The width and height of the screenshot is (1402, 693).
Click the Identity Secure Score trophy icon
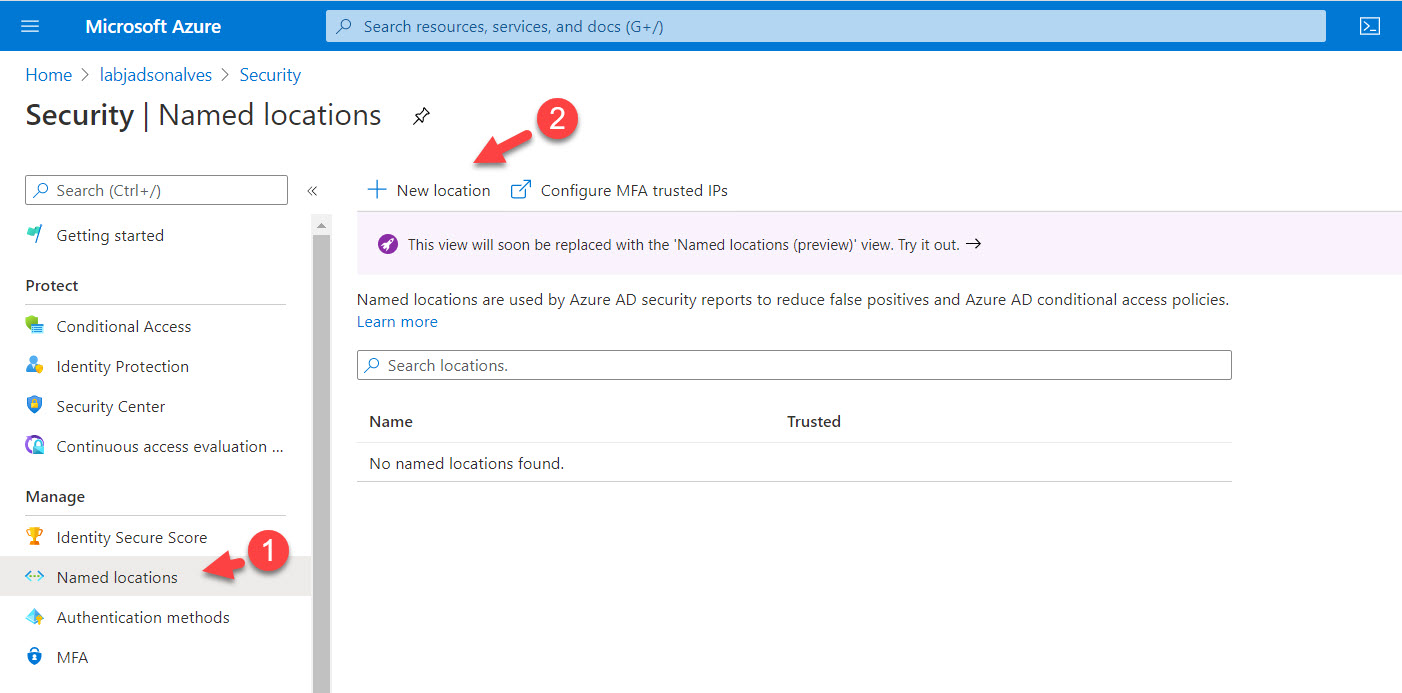pyautogui.click(x=36, y=537)
